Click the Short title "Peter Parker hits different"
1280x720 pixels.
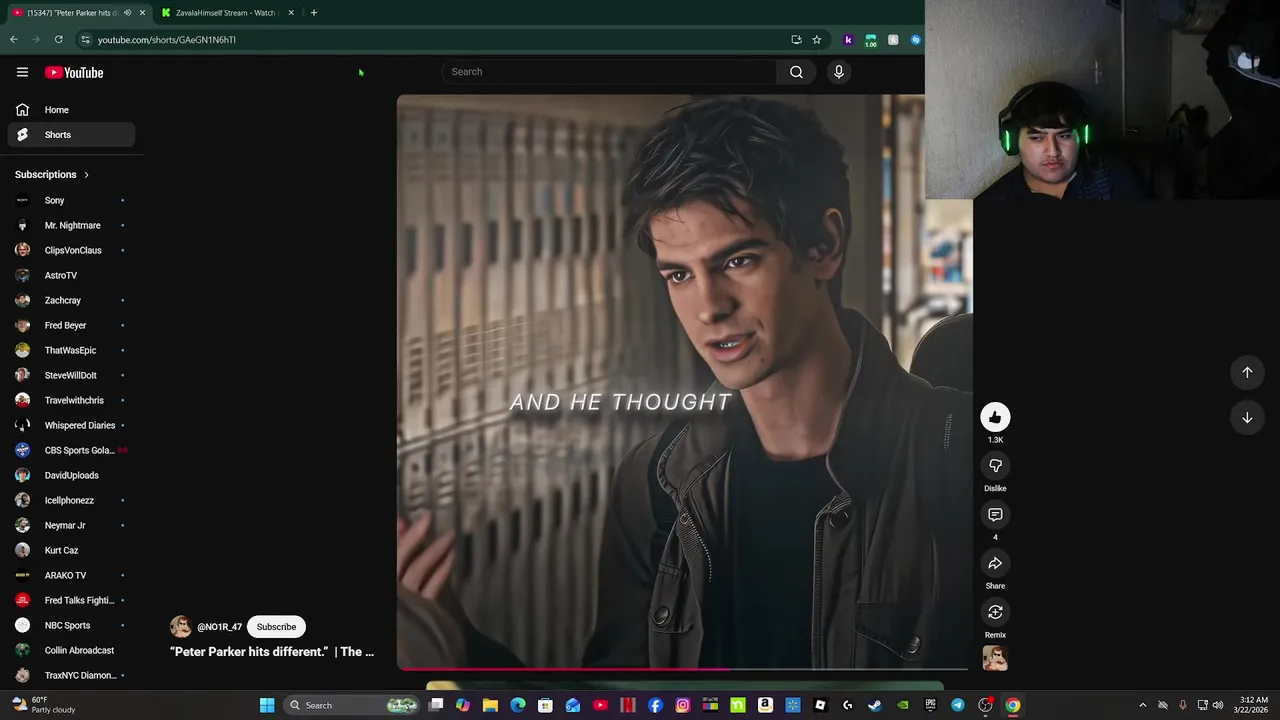272,652
